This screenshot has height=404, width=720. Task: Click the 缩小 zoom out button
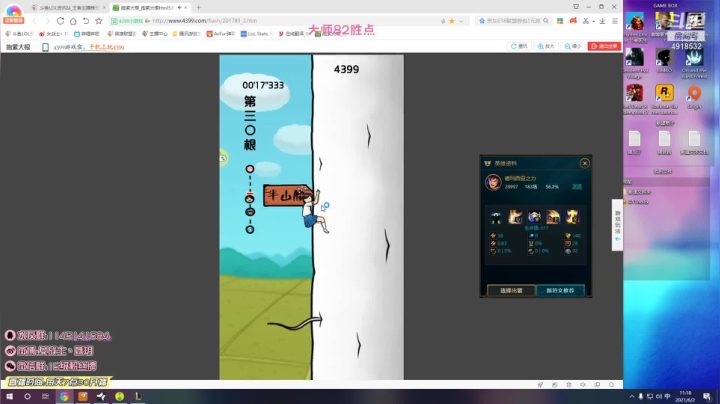click(x=573, y=46)
